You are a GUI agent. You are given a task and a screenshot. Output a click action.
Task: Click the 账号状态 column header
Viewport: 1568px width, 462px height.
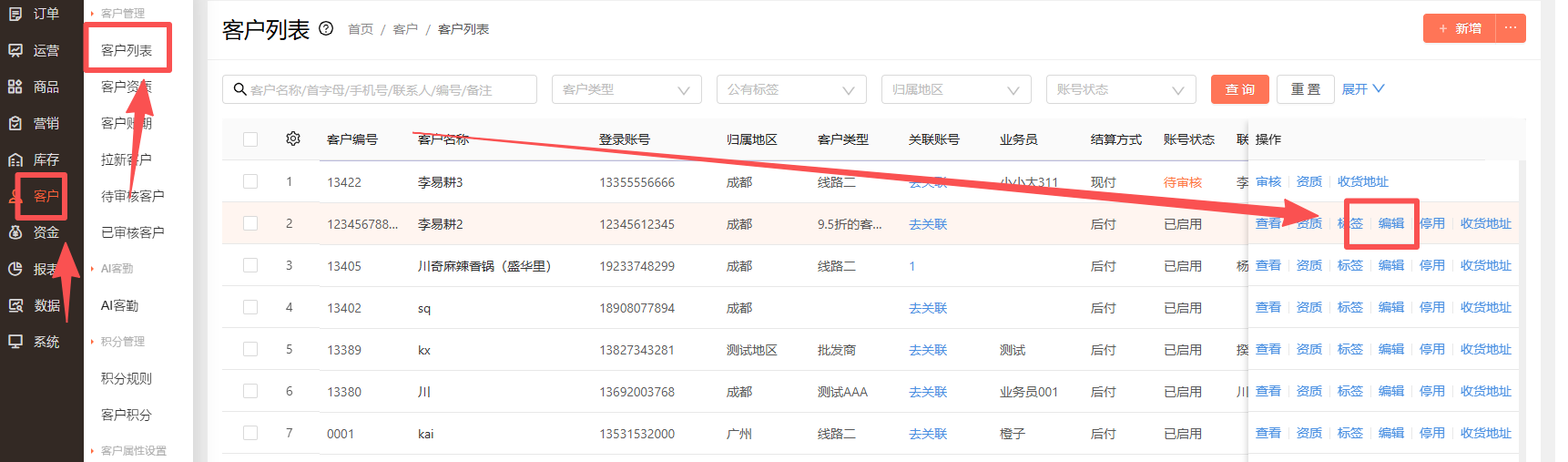point(1189,139)
